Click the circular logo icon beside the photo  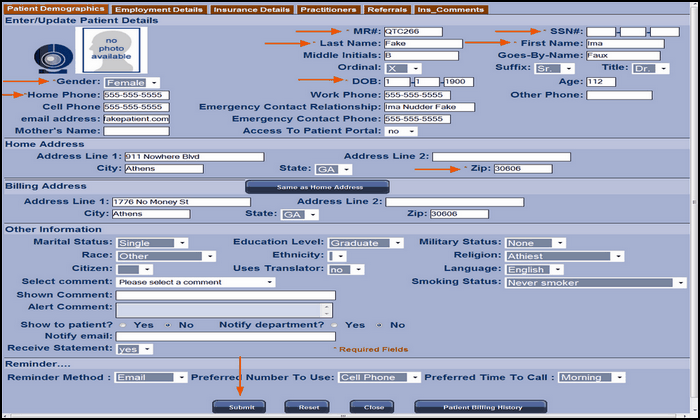46,57
